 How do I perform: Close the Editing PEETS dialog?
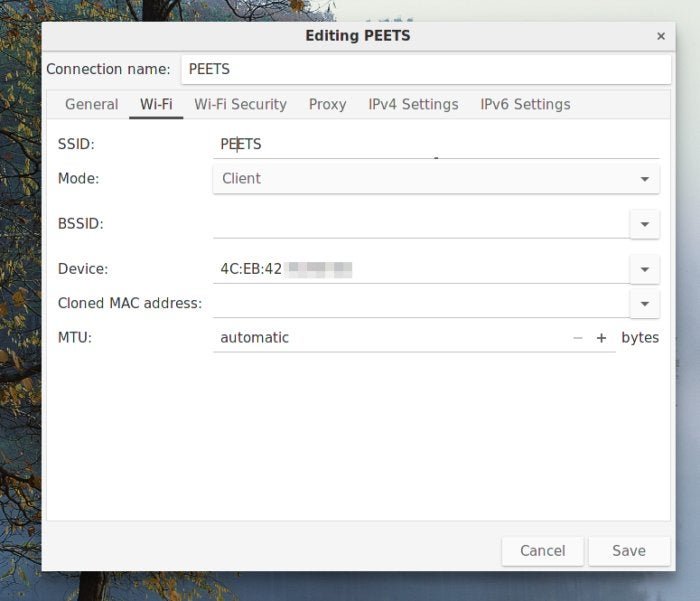click(x=661, y=36)
